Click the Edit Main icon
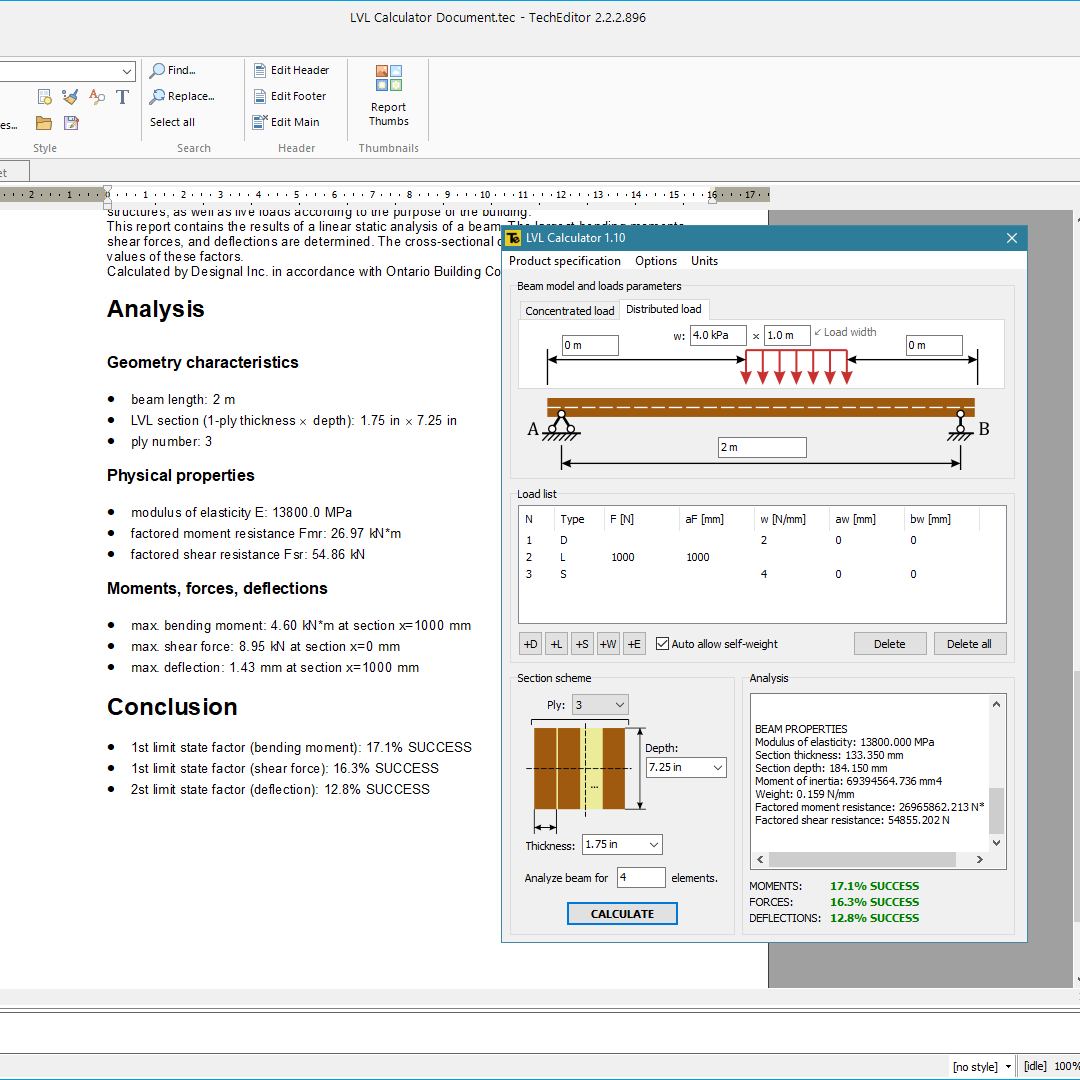Image resolution: width=1080 pixels, height=1080 pixels. point(260,122)
